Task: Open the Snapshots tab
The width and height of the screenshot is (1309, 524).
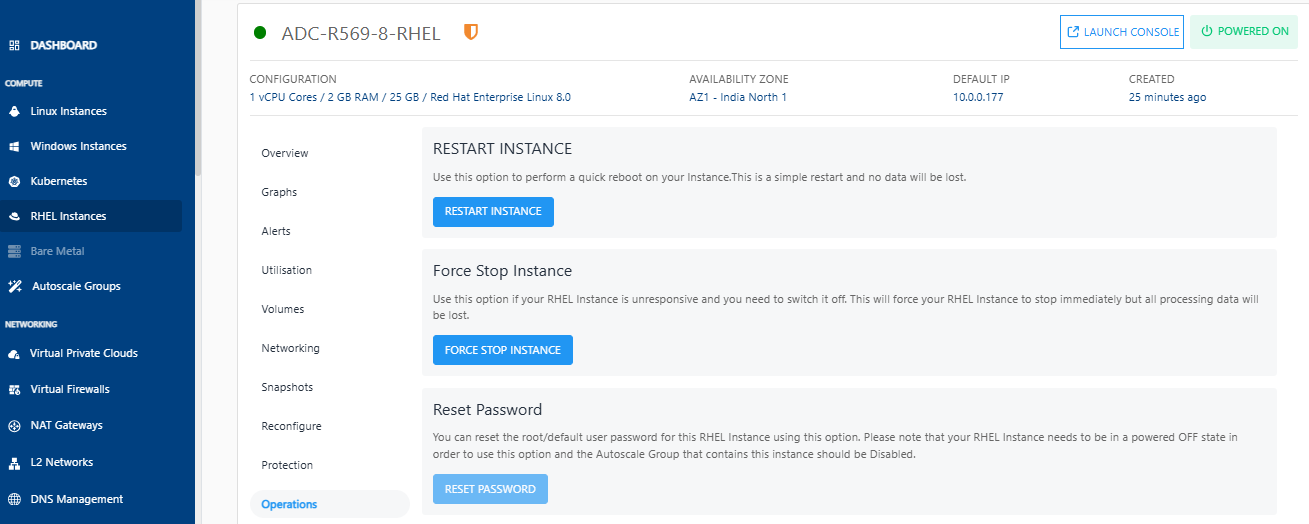Action: click(287, 387)
